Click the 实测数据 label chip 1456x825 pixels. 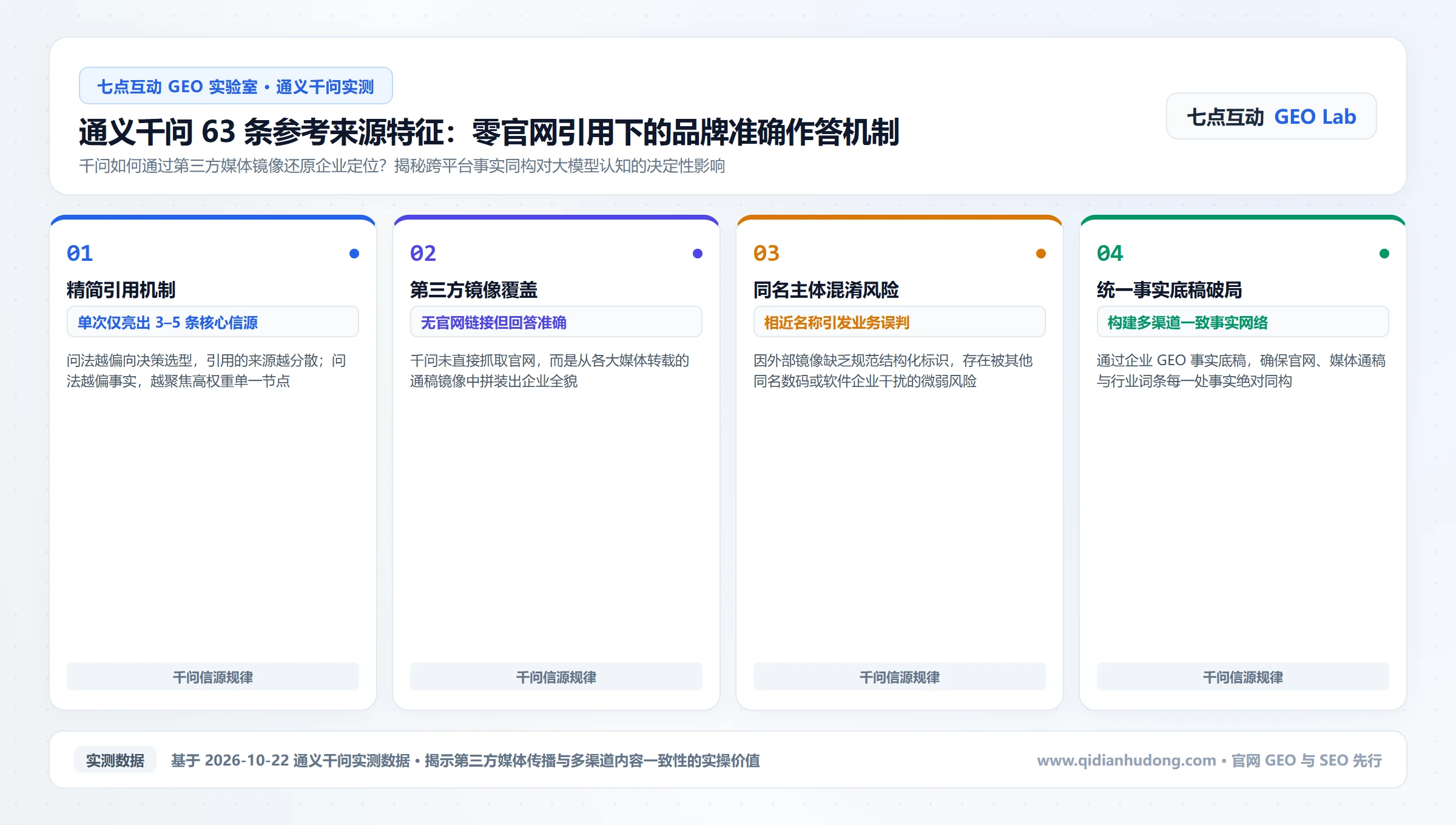point(115,760)
